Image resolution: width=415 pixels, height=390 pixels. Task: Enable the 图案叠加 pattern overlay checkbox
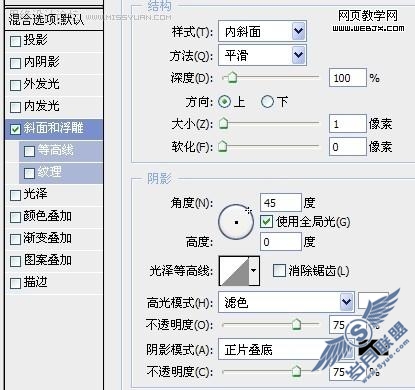[15, 261]
